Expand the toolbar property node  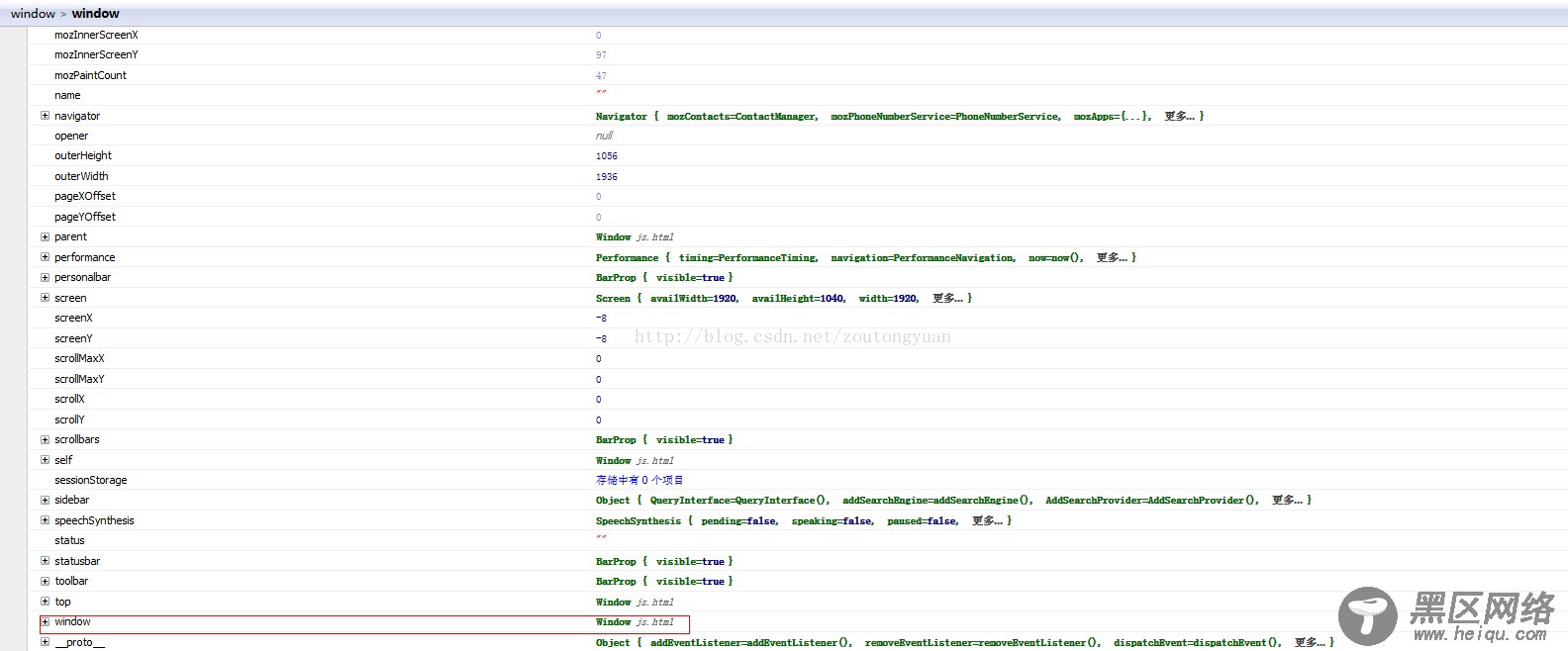coord(45,581)
